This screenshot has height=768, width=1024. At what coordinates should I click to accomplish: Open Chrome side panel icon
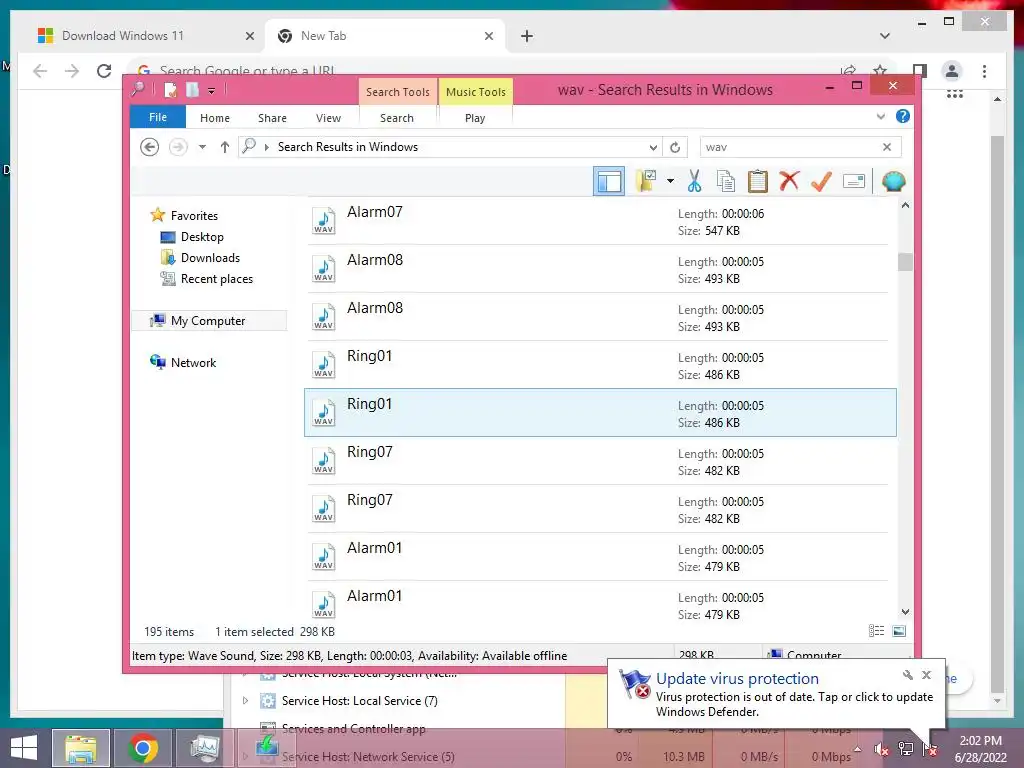(x=920, y=71)
